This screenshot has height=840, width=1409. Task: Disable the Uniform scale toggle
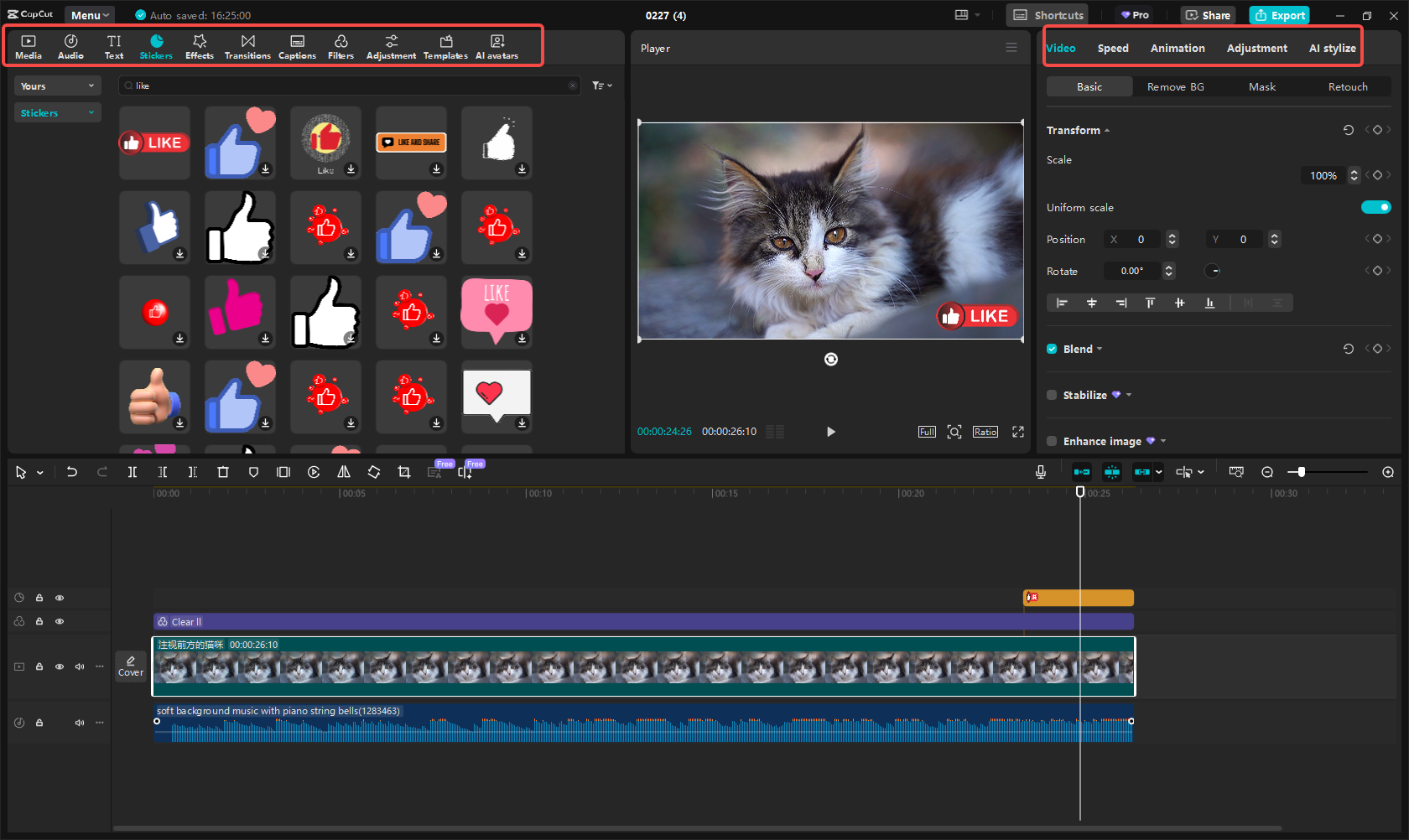[1376, 207]
